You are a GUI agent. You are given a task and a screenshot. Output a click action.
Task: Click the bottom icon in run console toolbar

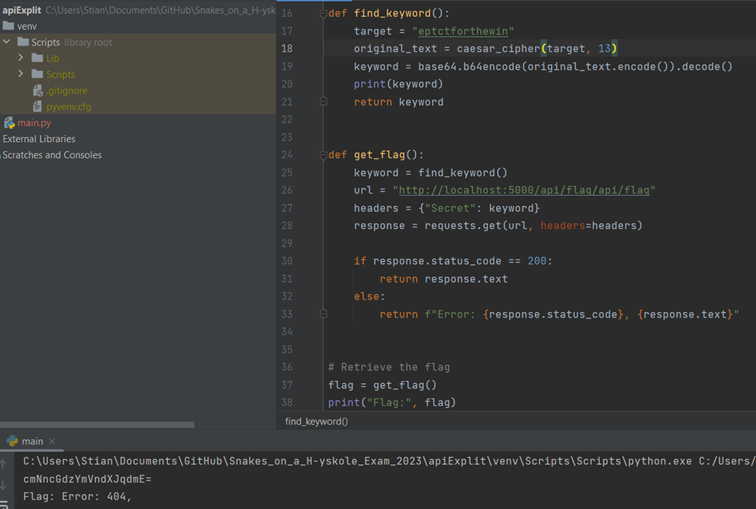pyautogui.click(x=4, y=505)
